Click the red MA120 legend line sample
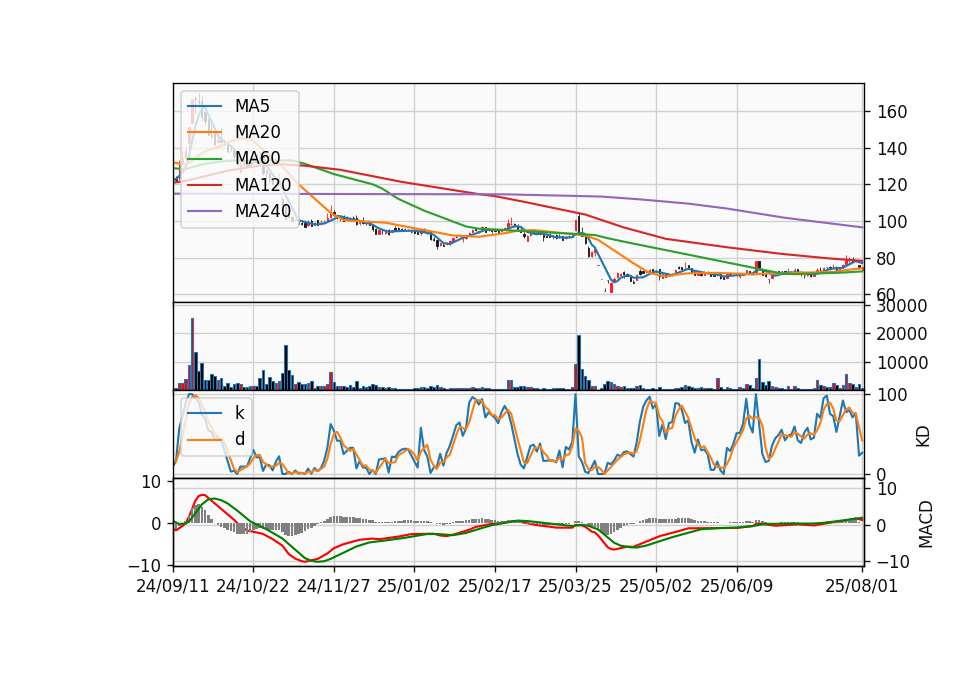 [204, 185]
